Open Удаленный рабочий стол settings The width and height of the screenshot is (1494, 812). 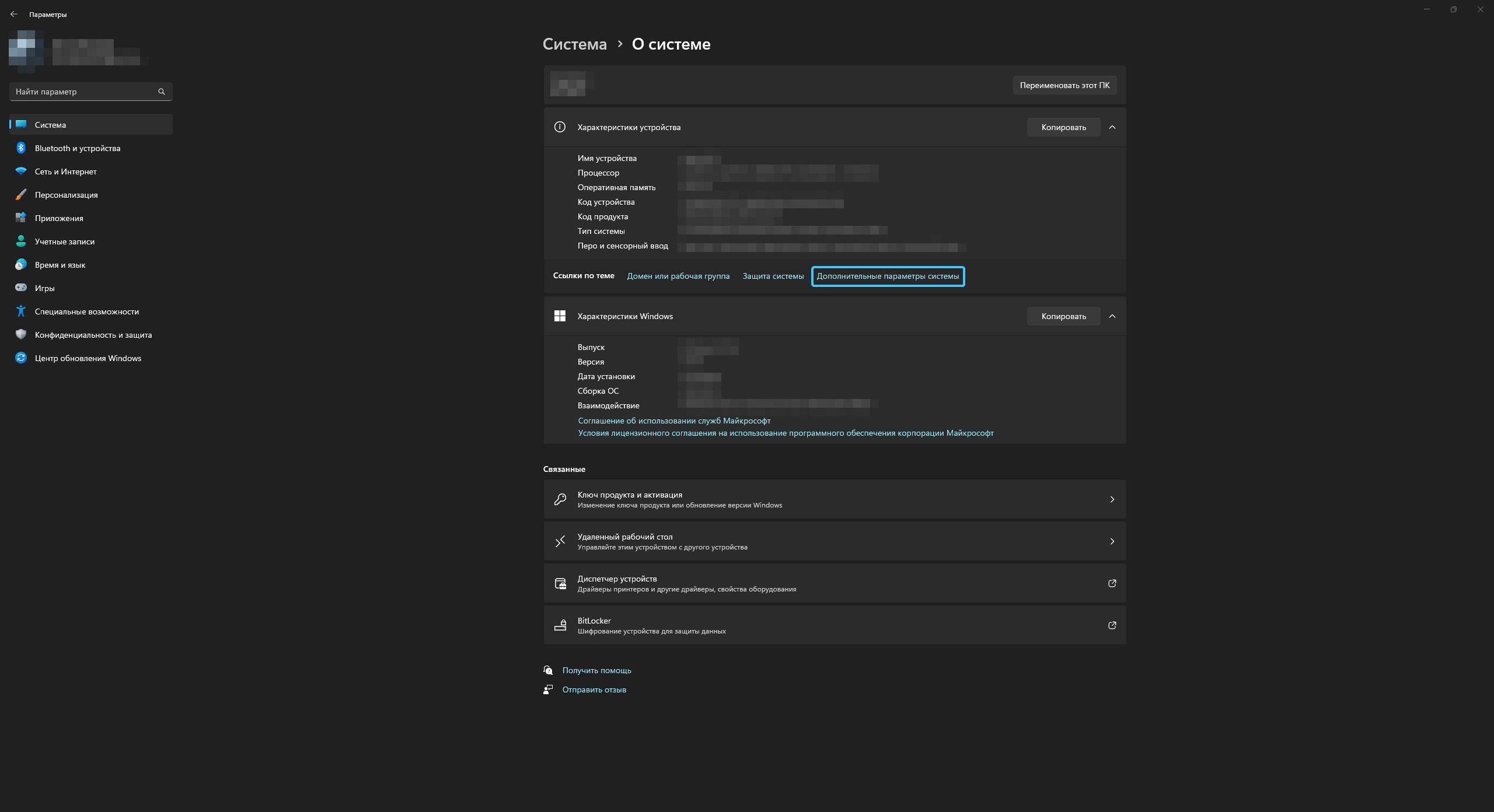click(834, 541)
